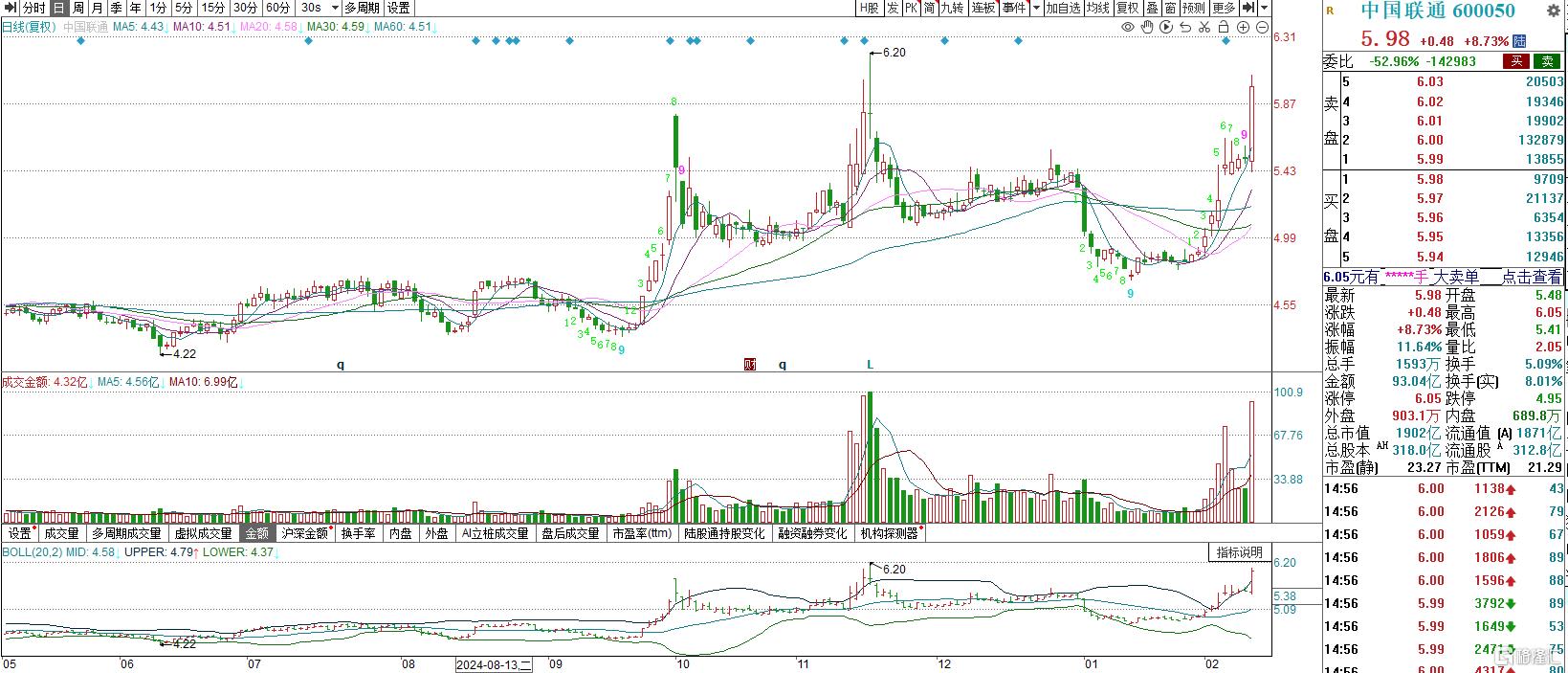This screenshot has height=673, width=1568.
Task: Toggle the 九转 indicator
Action: (x=953, y=8)
